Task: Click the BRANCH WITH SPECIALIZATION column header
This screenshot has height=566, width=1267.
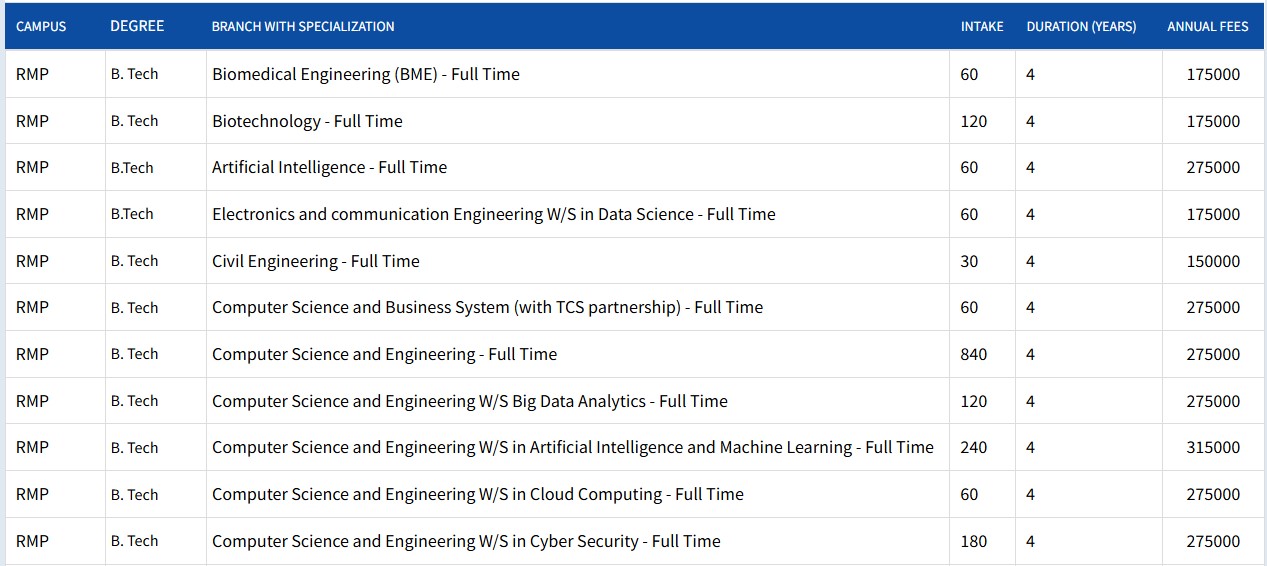Action: click(x=303, y=27)
